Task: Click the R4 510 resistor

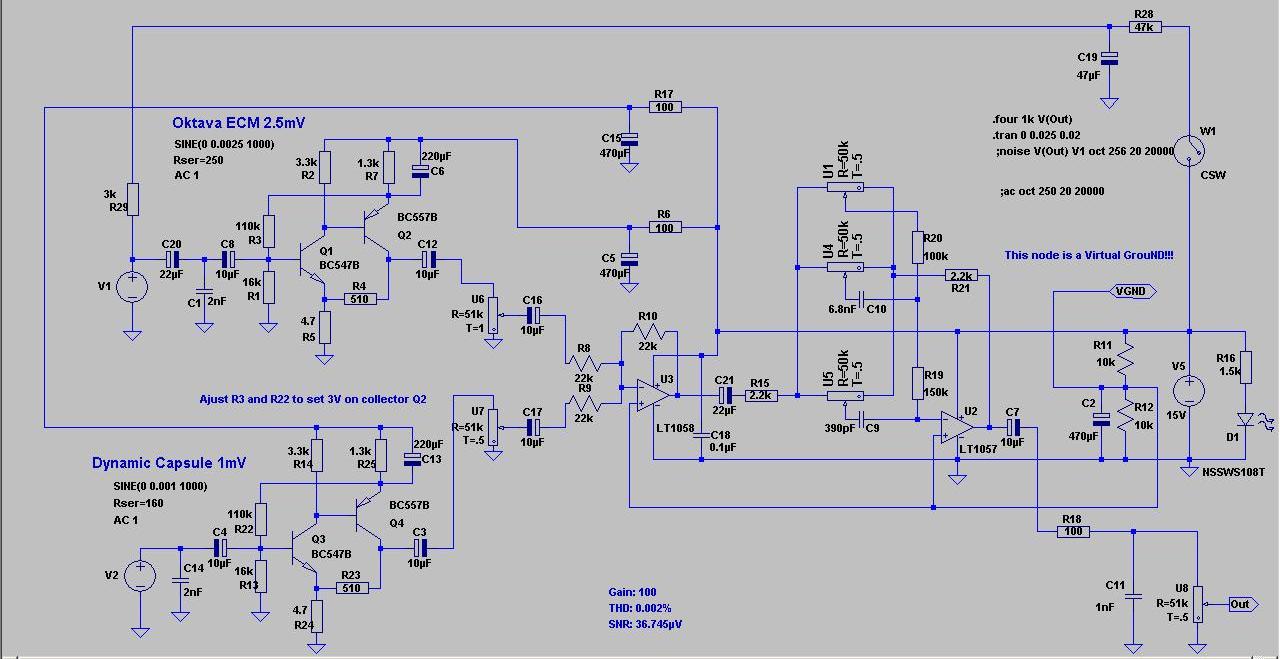Action: 361,299
